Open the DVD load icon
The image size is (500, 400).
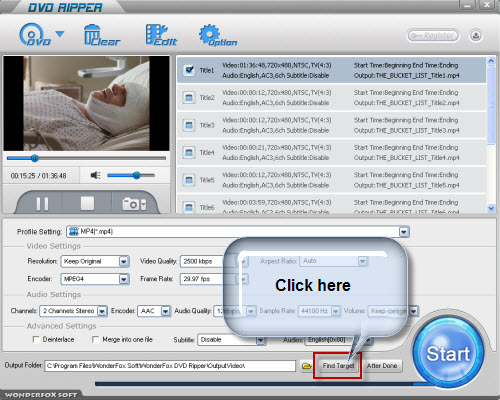[34, 35]
